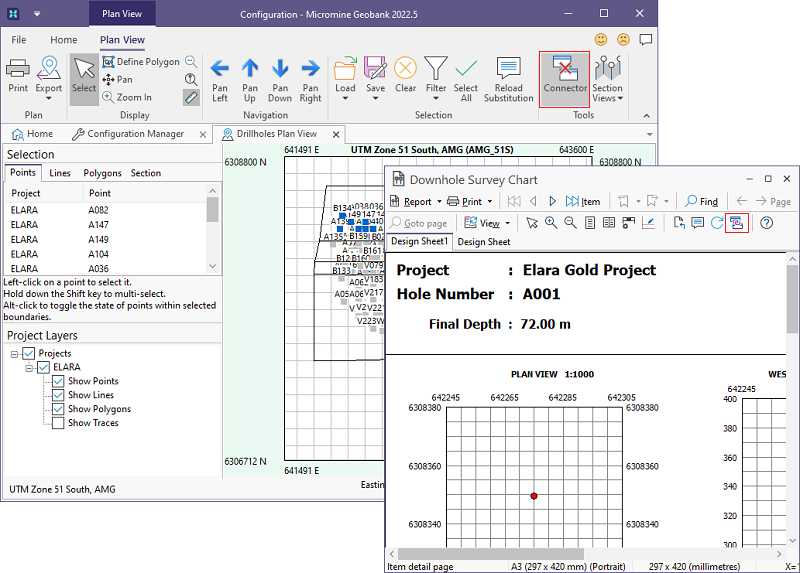This screenshot has height=573, width=800.
Task: Click zoom in magnifier in Survey Chart toolbar
Action: click(x=551, y=223)
